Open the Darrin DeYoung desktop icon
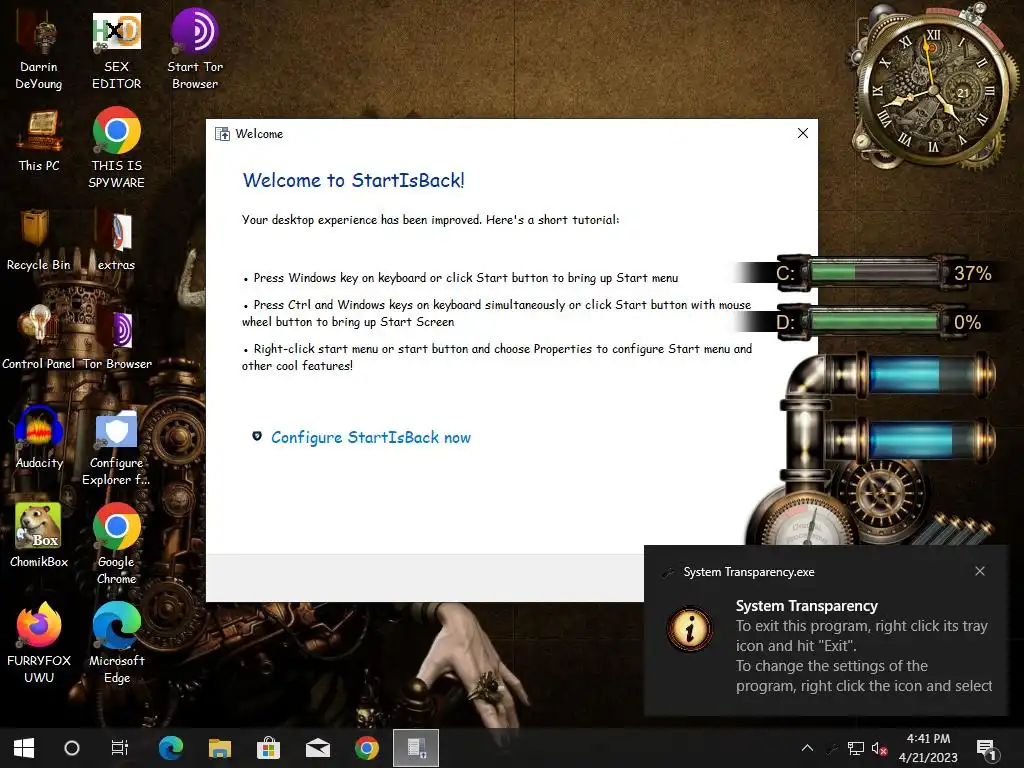The height and width of the screenshot is (768, 1024). [39, 52]
